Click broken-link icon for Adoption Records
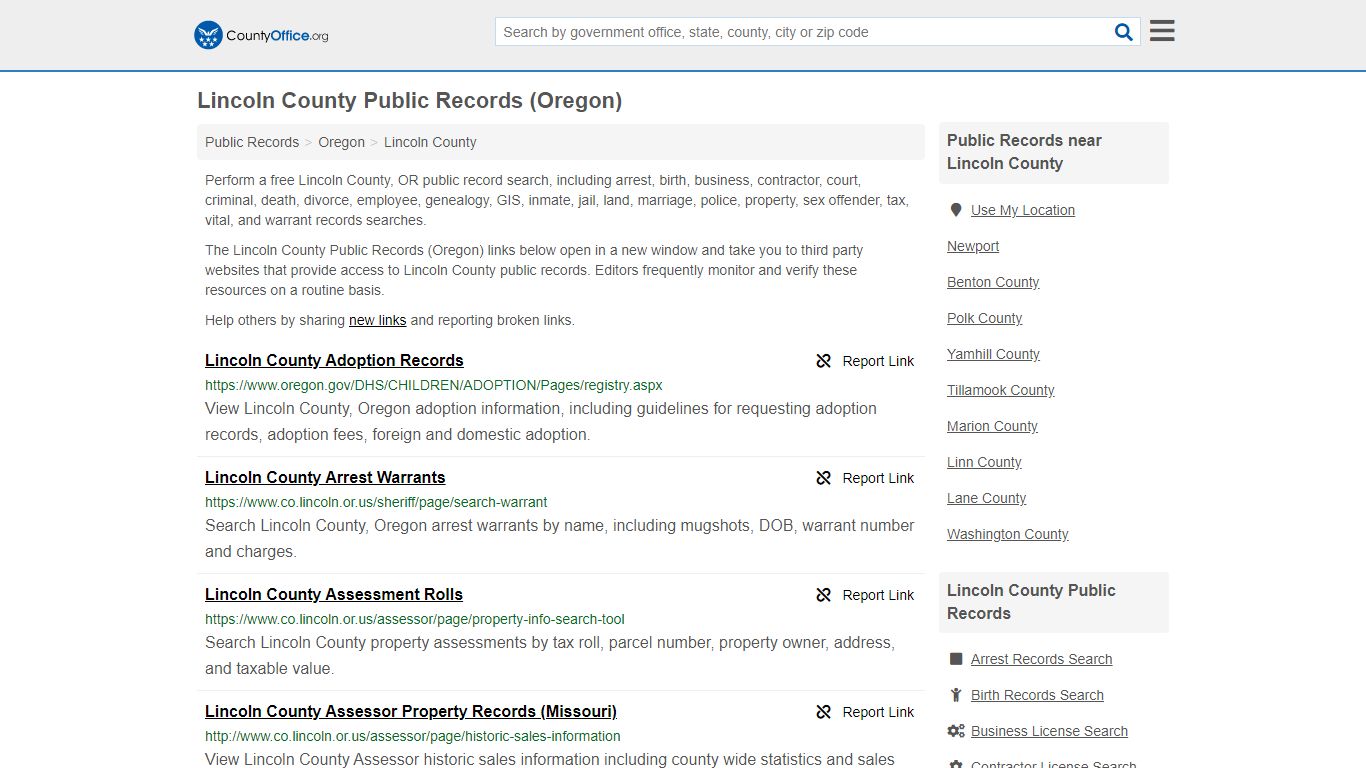This screenshot has width=1366, height=768. [824, 361]
